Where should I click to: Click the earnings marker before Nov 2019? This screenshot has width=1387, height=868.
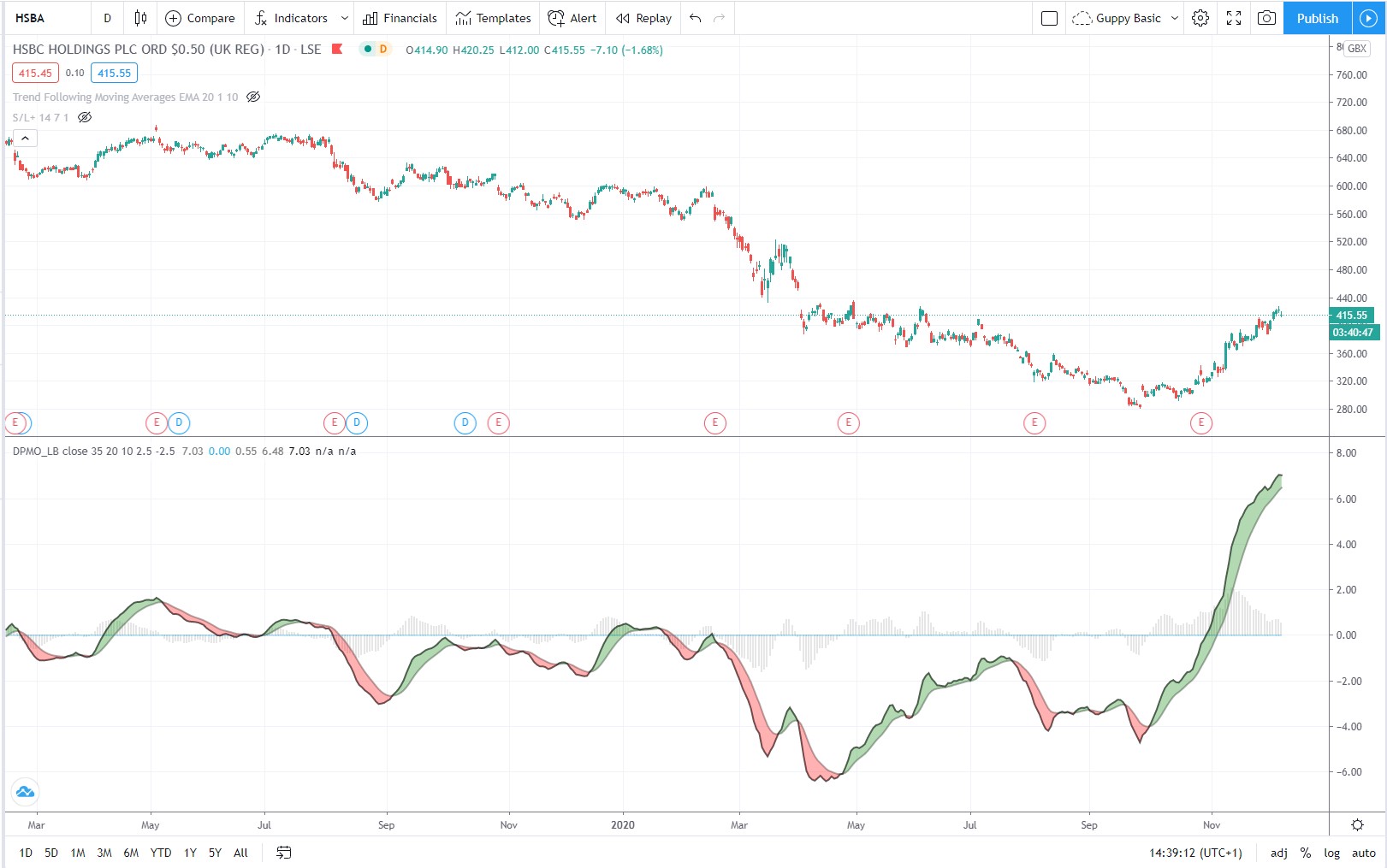coord(498,422)
